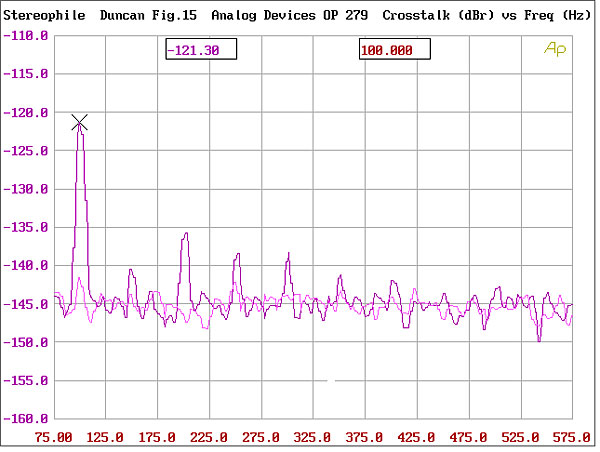
Task: Click the 575.0 x-axis label
Action: [x=572, y=437]
